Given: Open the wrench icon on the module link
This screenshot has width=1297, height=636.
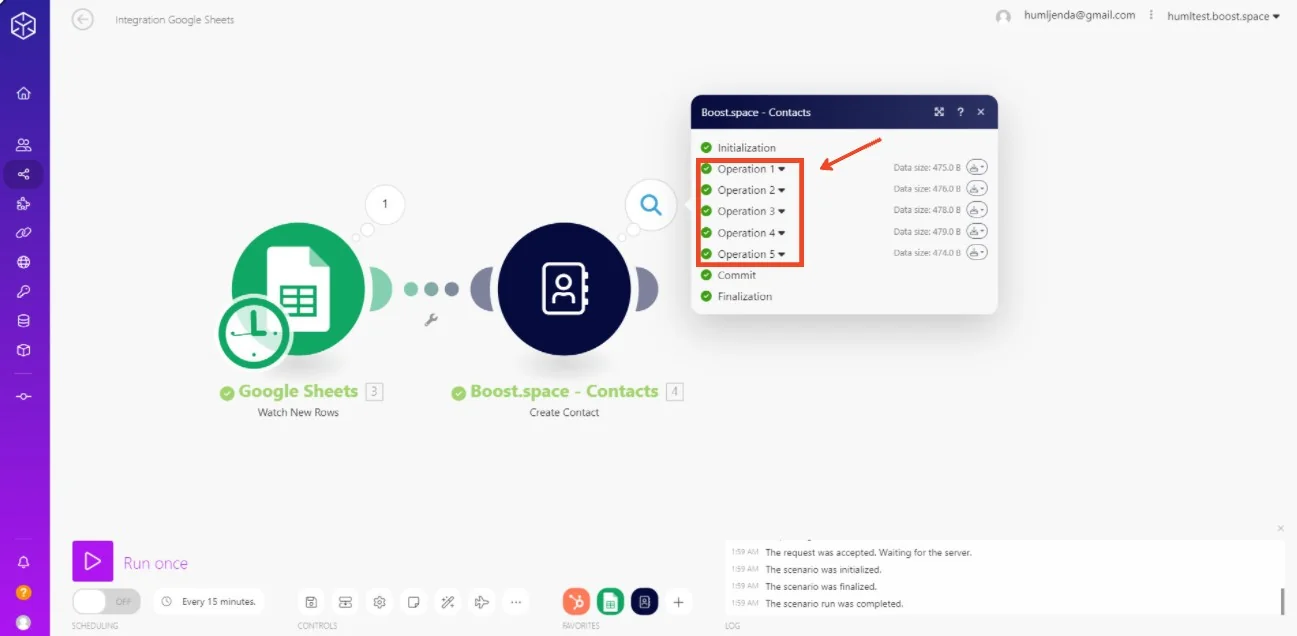Looking at the screenshot, I should [x=431, y=320].
